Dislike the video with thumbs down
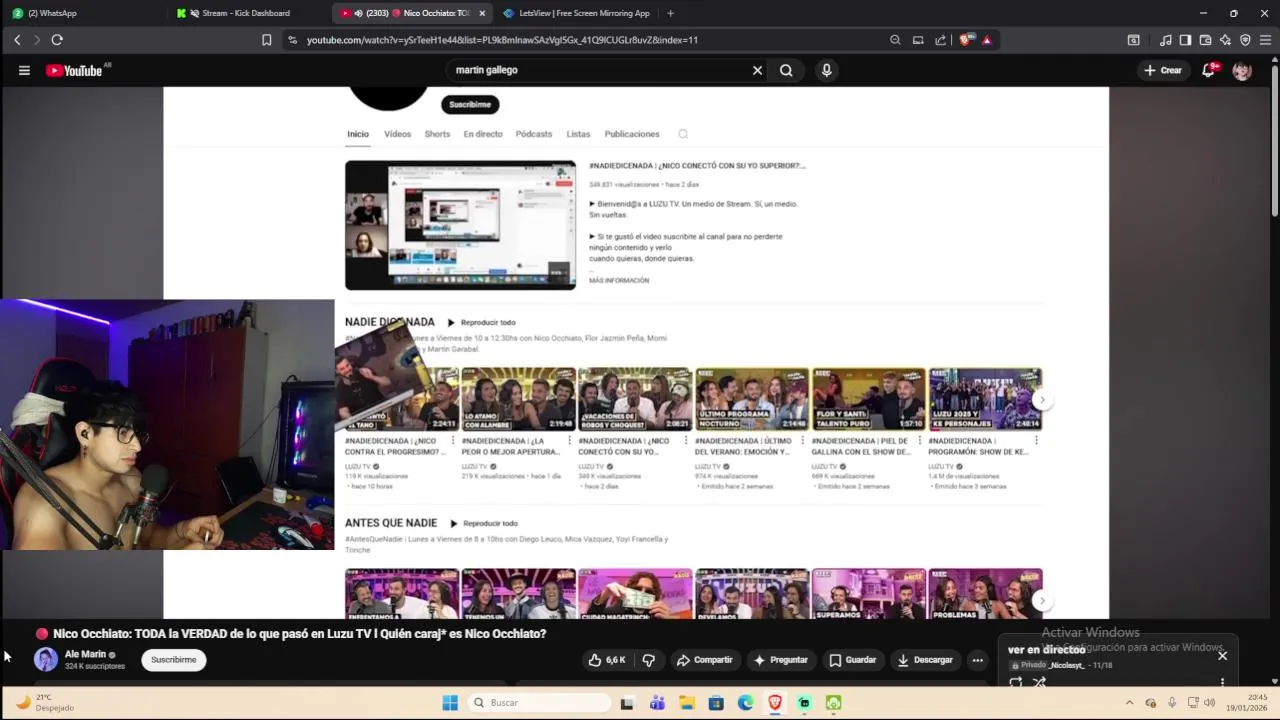 [x=648, y=660]
